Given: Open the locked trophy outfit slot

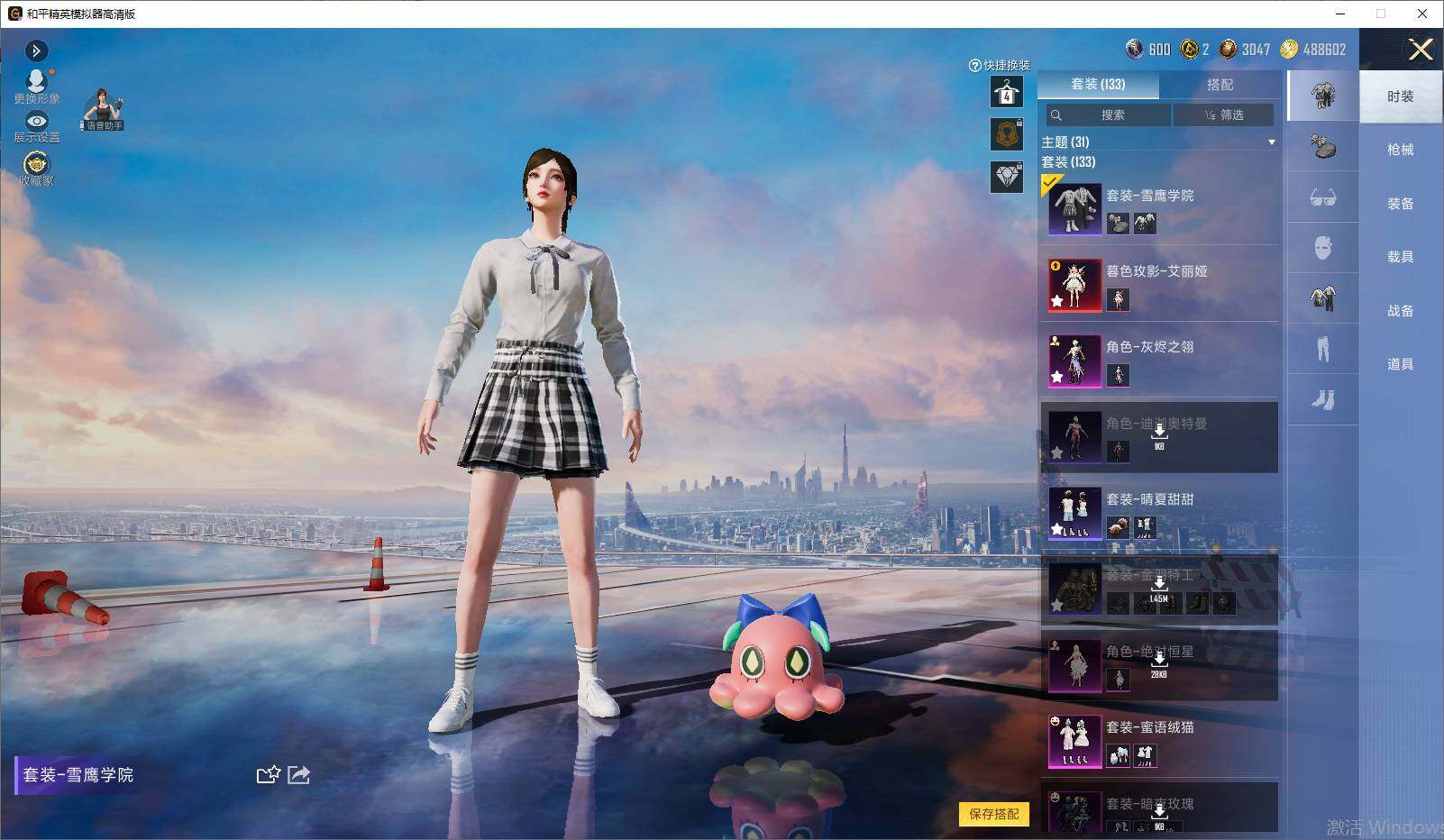Looking at the screenshot, I should [1007, 134].
